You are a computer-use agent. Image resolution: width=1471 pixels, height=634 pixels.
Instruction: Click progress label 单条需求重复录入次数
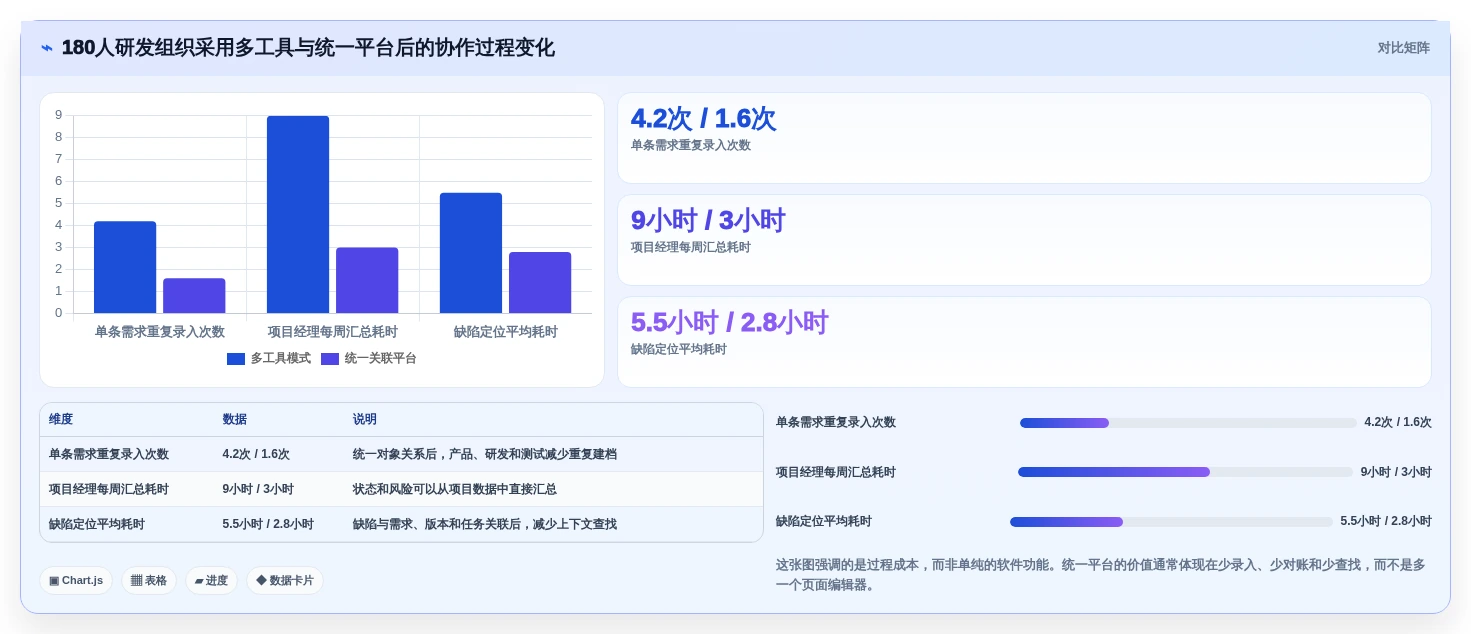(836, 422)
